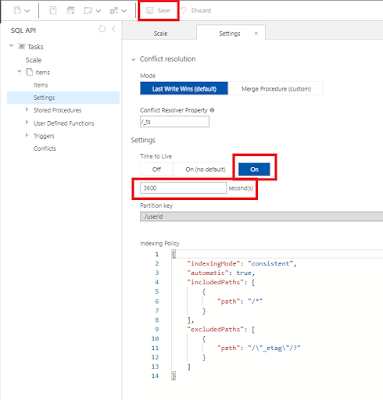Click the New Container toolbar icon
The height and width of the screenshot is (400, 383).
(17, 11)
